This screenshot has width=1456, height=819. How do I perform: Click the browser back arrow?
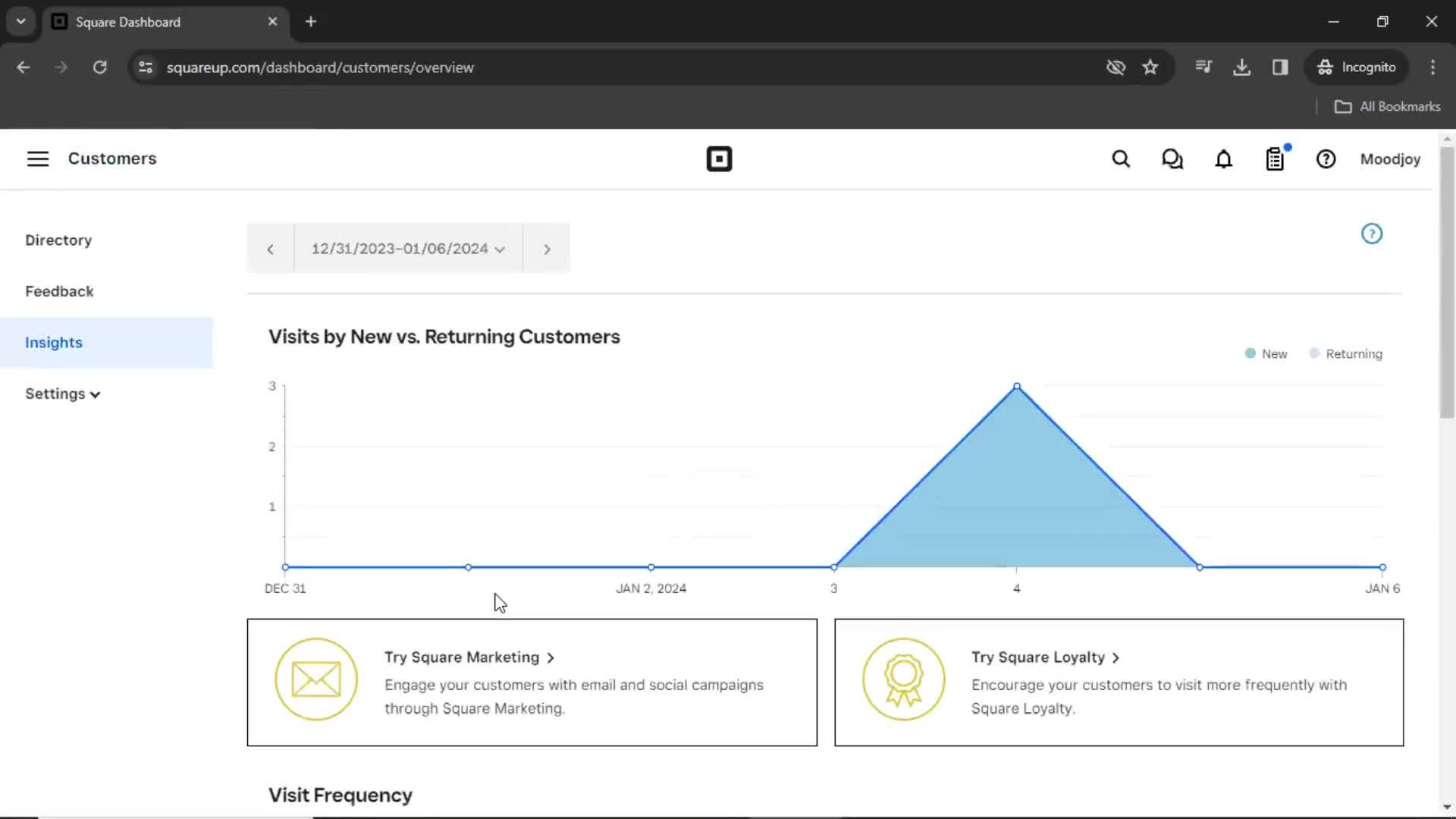(24, 67)
